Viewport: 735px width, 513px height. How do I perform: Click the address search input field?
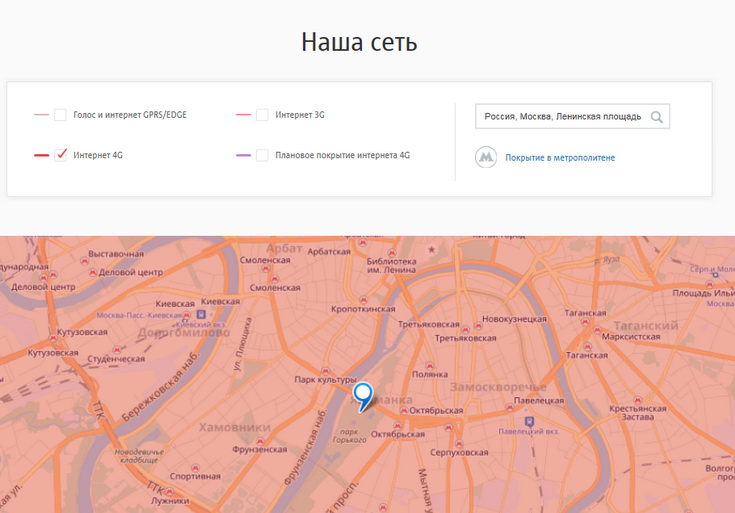pos(572,116)
